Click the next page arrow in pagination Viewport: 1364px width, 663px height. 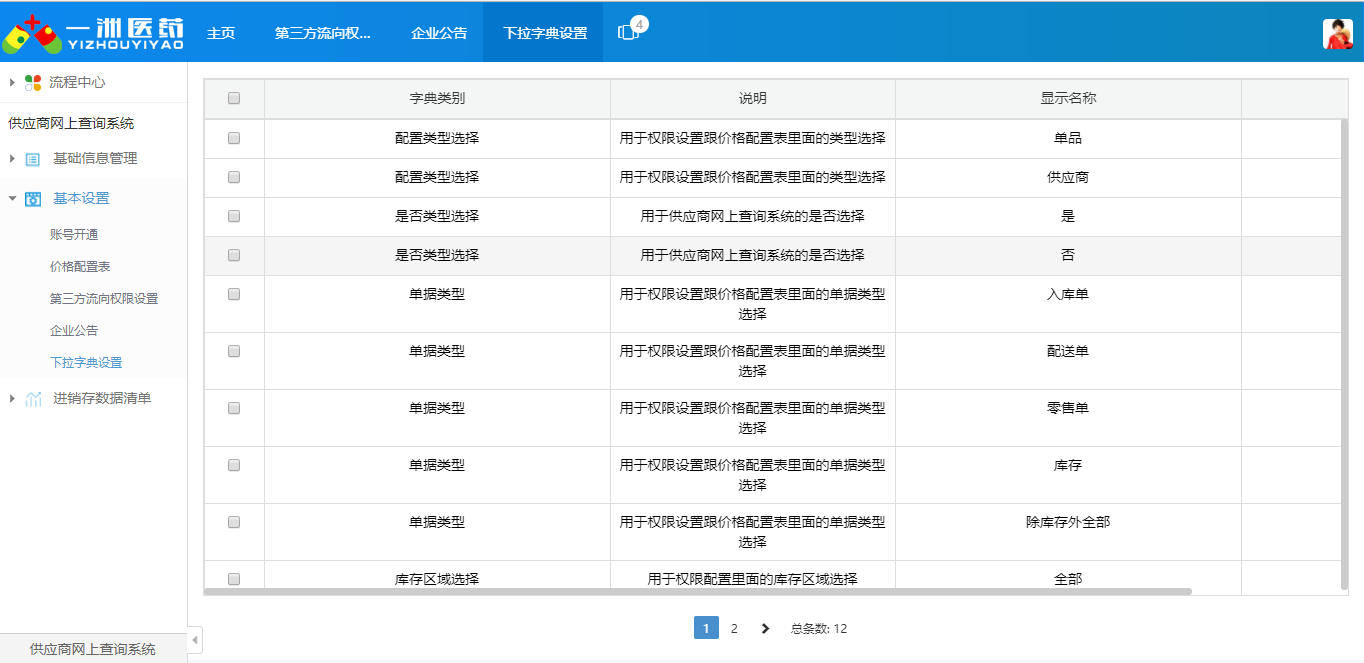click(x=765, y=628)
